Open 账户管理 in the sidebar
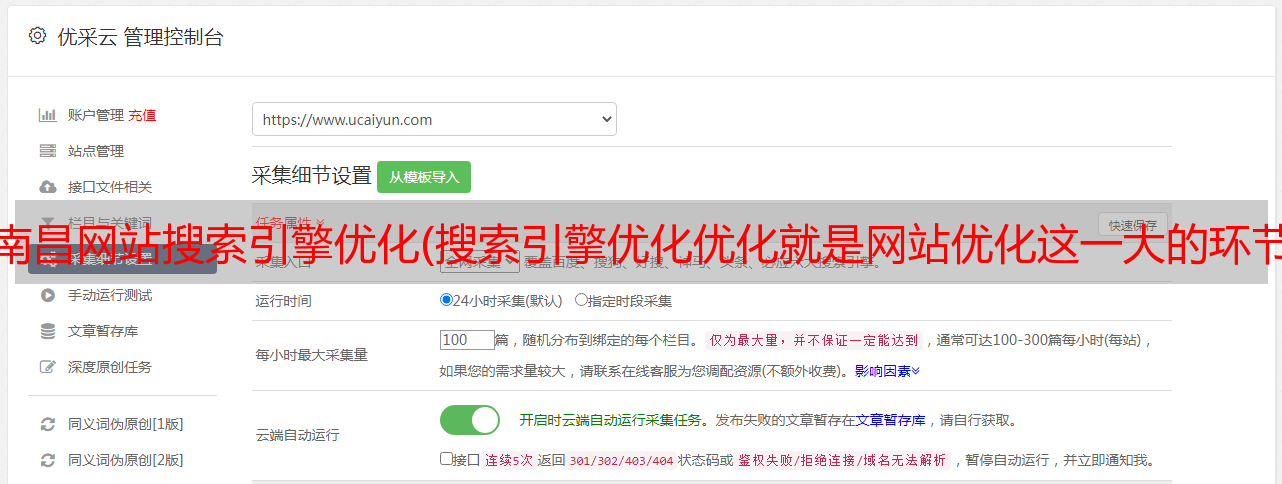The image size is (1282, 484). pos(96,115)
